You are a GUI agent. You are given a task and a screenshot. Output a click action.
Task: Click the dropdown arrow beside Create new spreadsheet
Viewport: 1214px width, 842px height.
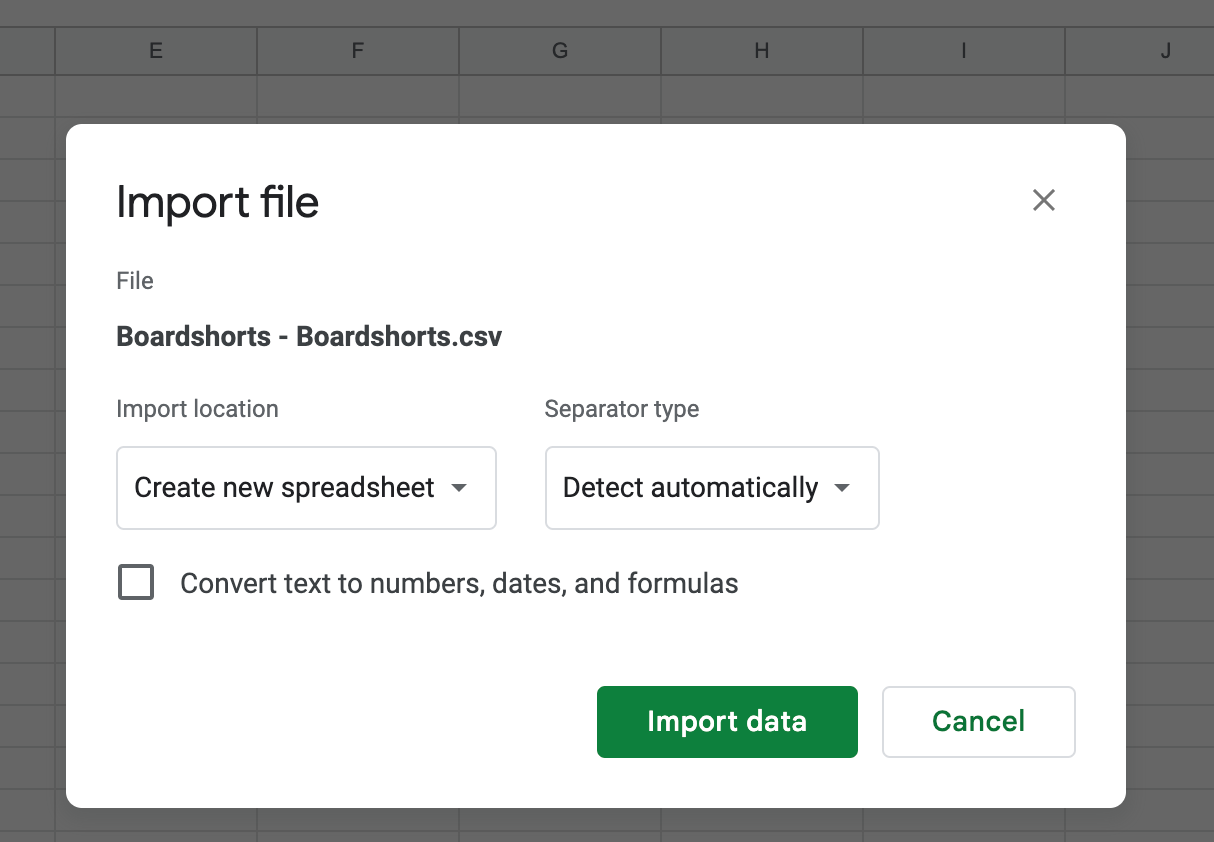tap(459, 488)
